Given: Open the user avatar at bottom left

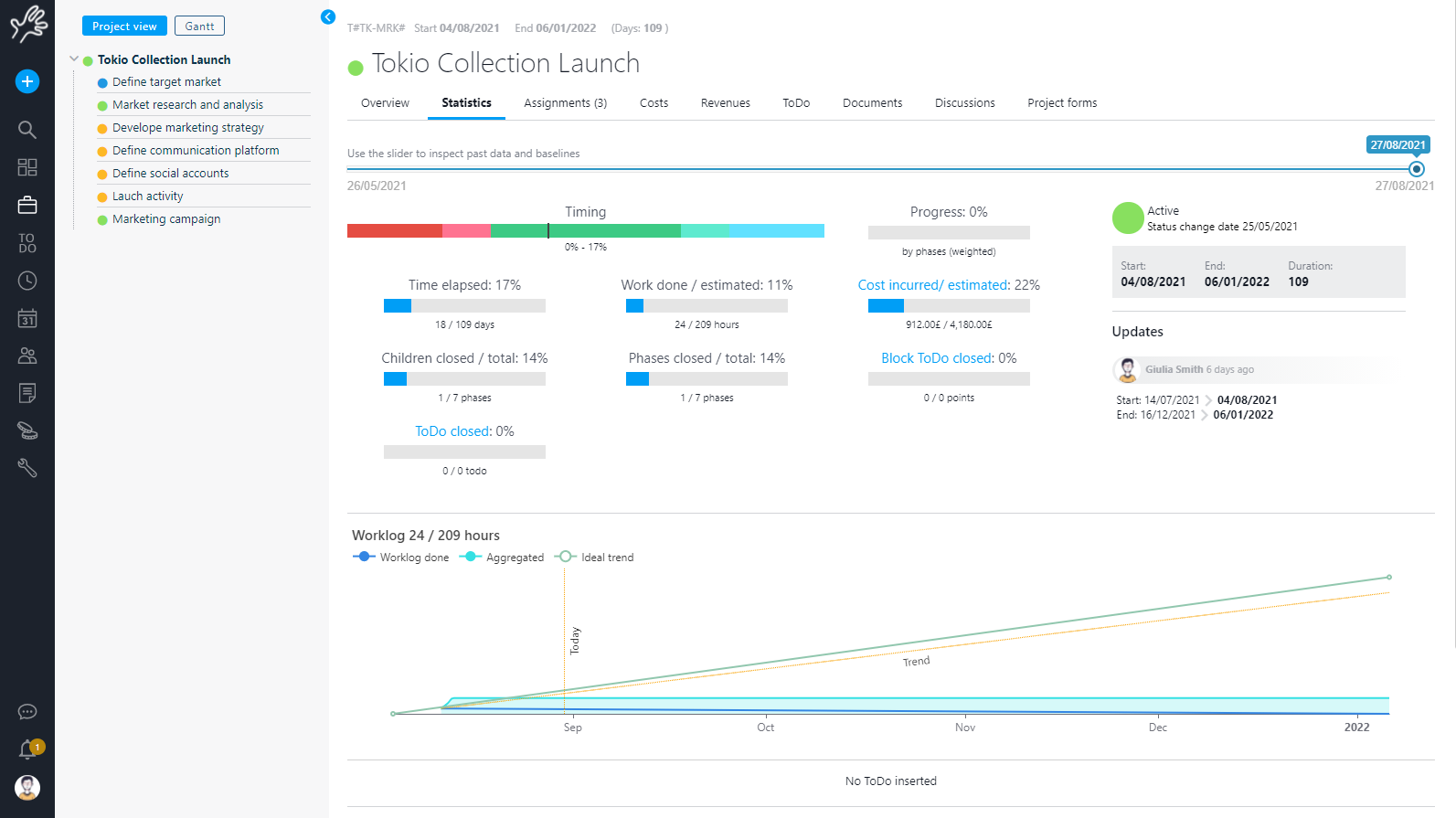Looking at the screenshot, I should [27, 787].
